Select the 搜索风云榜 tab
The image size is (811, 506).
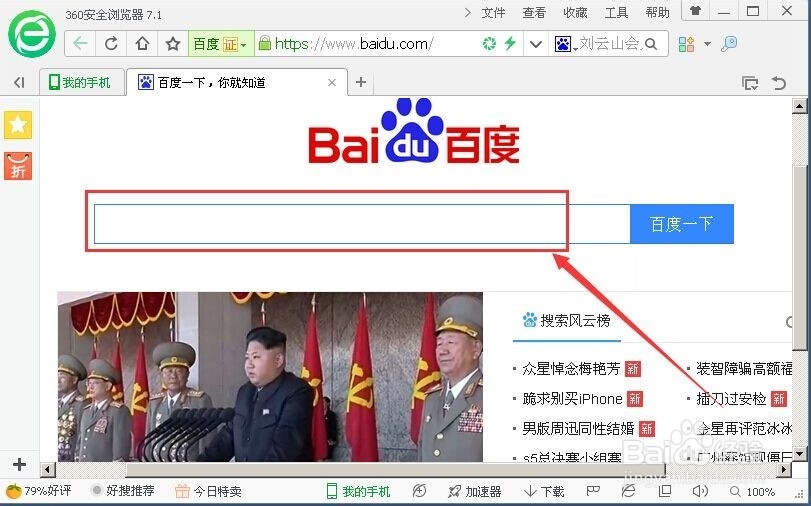[567, 321]
